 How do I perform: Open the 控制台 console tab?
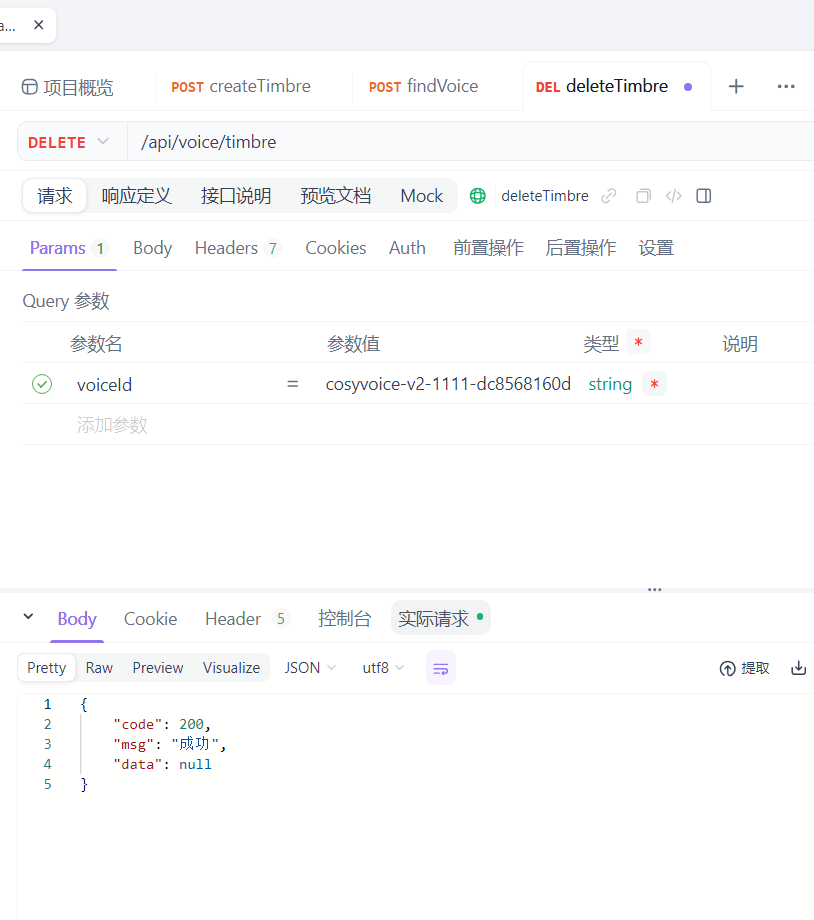coord(344,618)
